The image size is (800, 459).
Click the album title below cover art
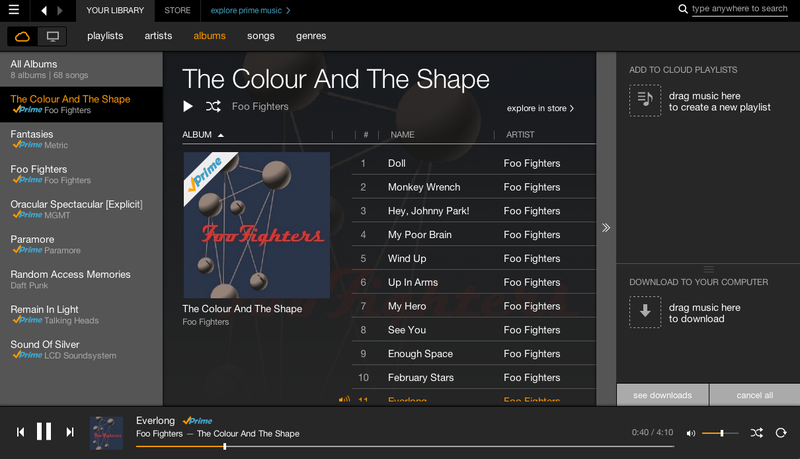coord(242,309)
